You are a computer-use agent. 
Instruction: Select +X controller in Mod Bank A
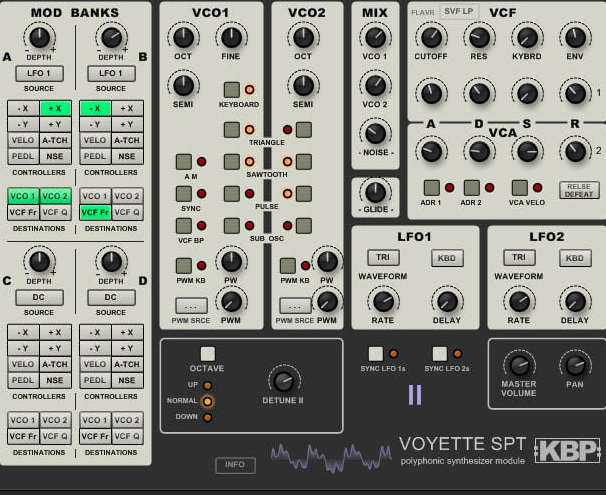(x=56, y=109)
